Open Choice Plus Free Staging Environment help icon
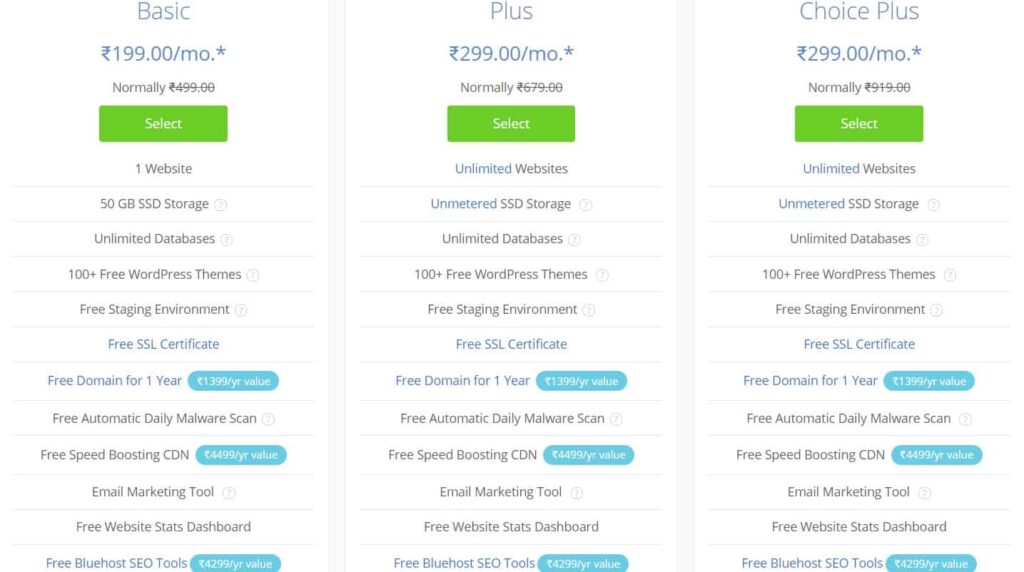 [936, 310]
